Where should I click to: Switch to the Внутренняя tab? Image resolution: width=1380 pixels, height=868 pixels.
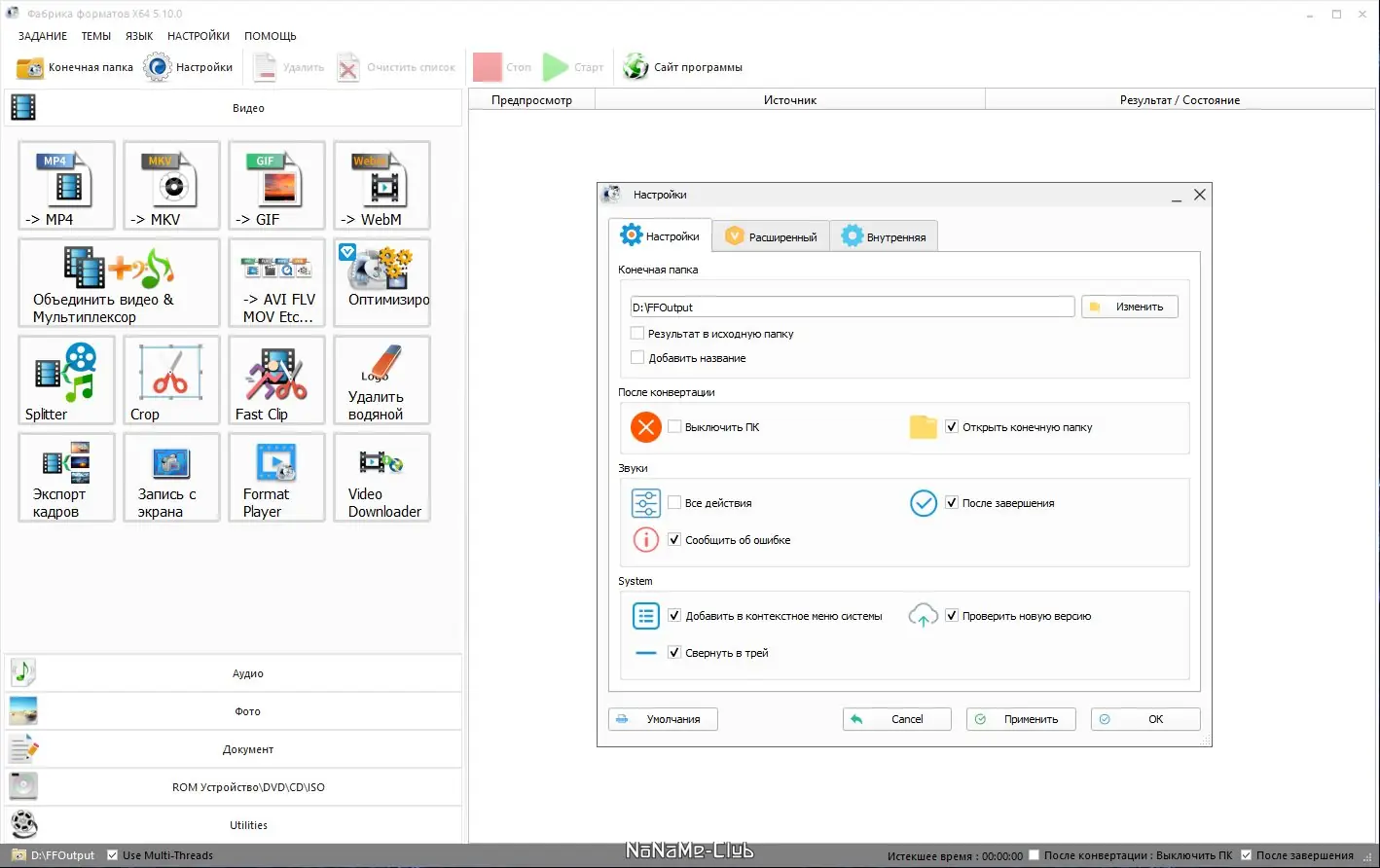pos(884,236)
